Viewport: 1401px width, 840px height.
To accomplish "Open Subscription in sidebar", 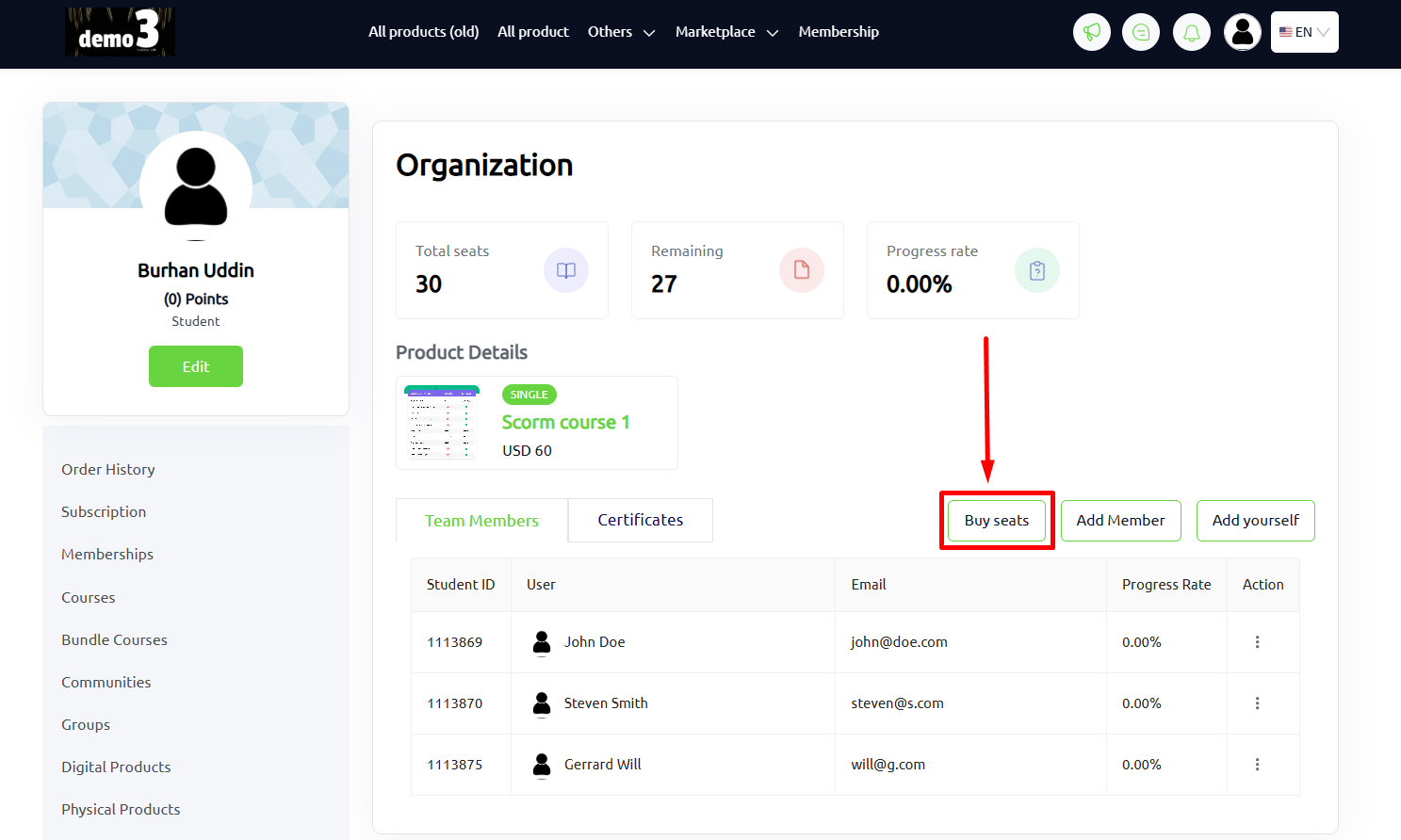I will [104, 511].
